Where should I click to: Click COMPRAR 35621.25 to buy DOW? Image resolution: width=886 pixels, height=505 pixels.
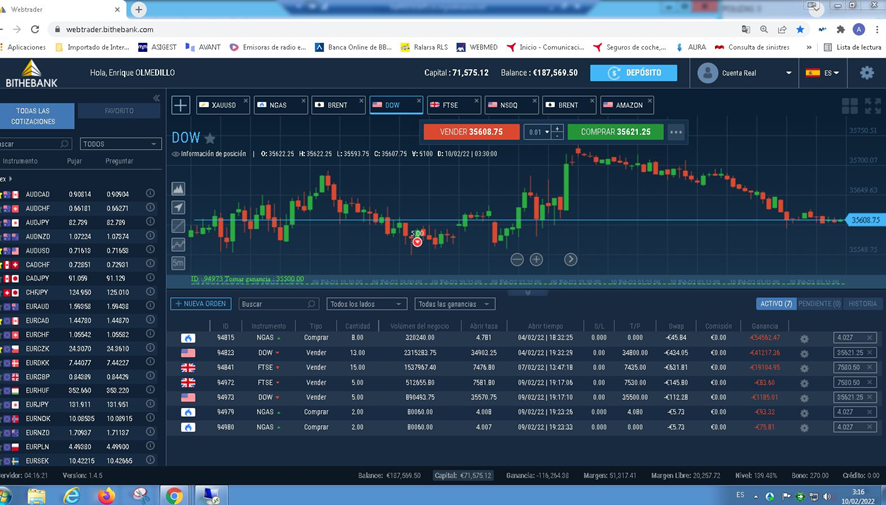(615, 132)
